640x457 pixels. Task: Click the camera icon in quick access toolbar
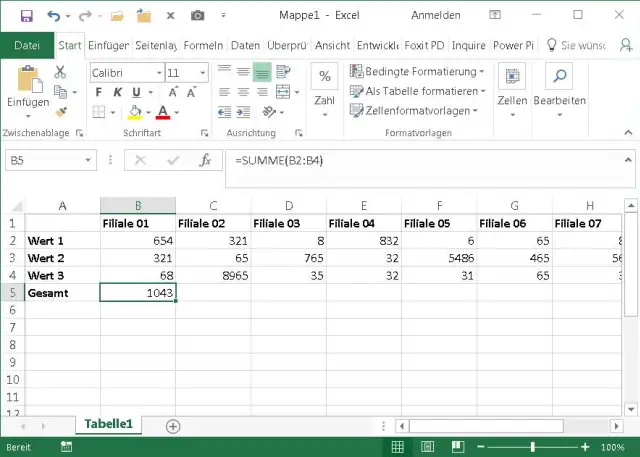(197, 16)
